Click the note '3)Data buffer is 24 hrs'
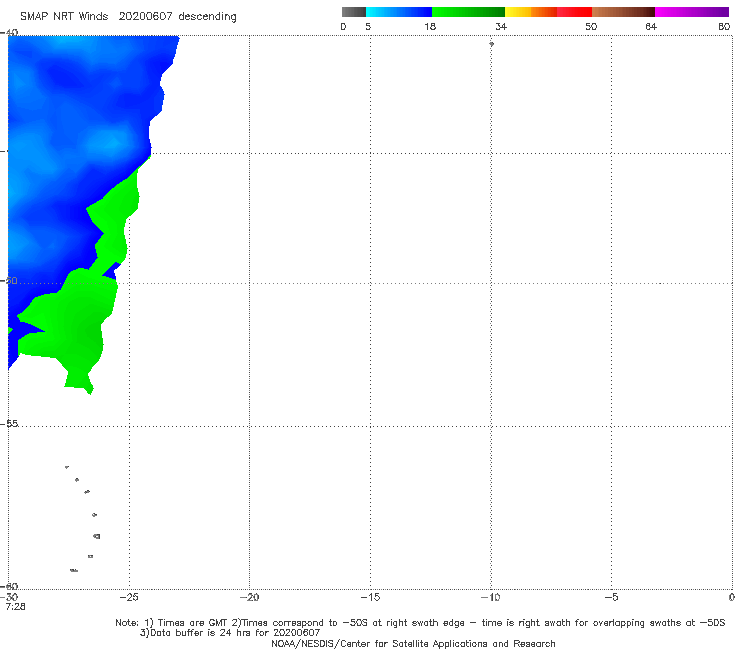 click(x=230, y=633)
